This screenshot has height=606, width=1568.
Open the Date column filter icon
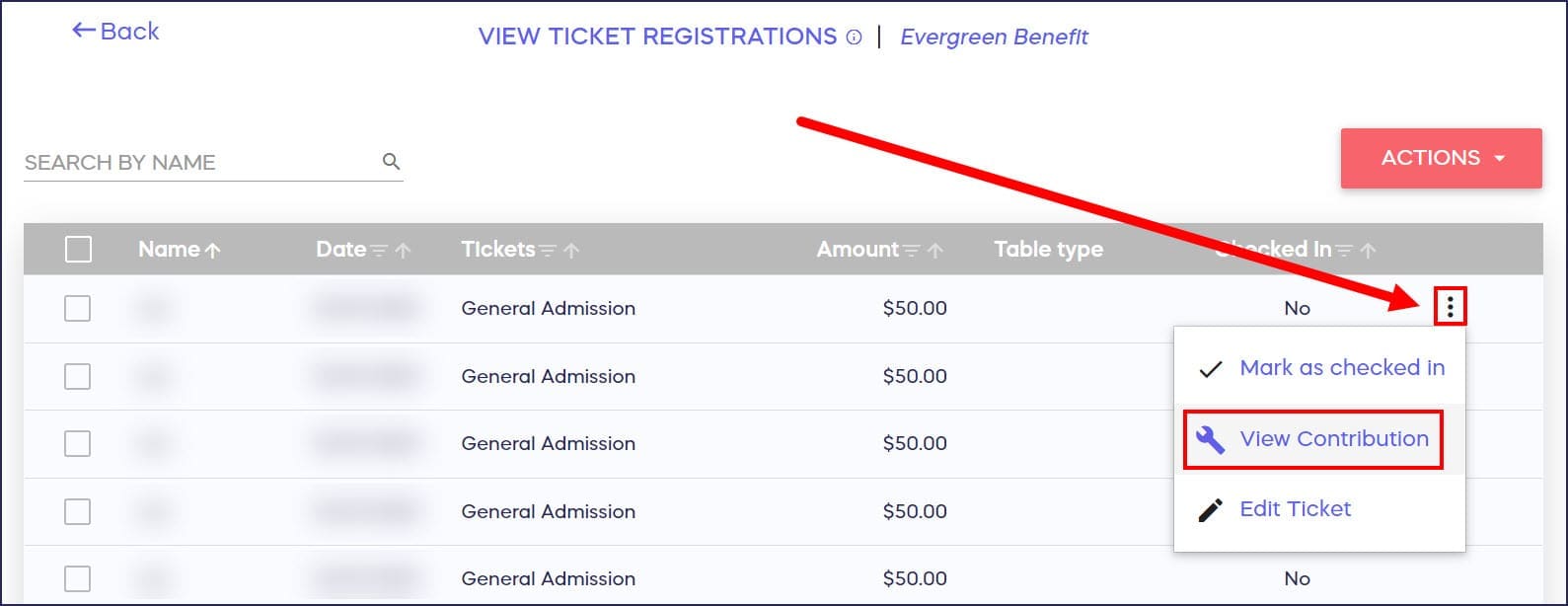coord(379,251)
